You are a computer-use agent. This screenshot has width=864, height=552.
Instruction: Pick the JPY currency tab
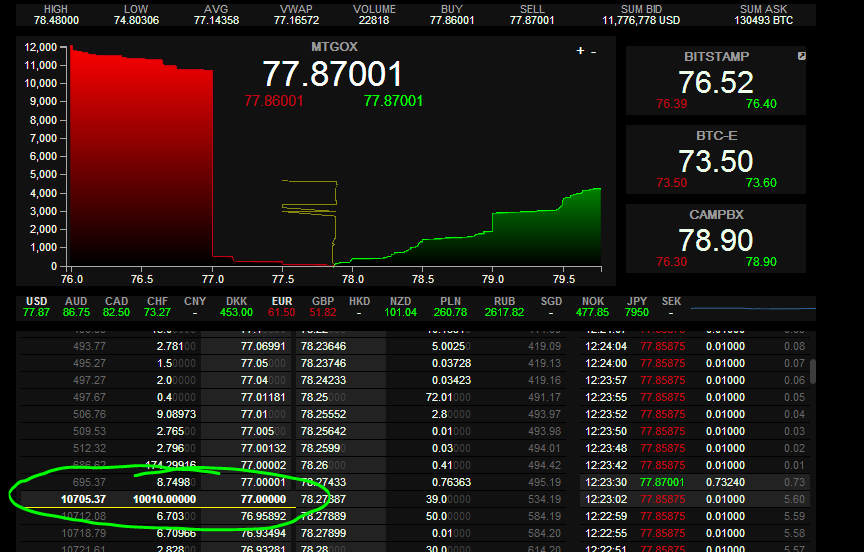(636, 307)
